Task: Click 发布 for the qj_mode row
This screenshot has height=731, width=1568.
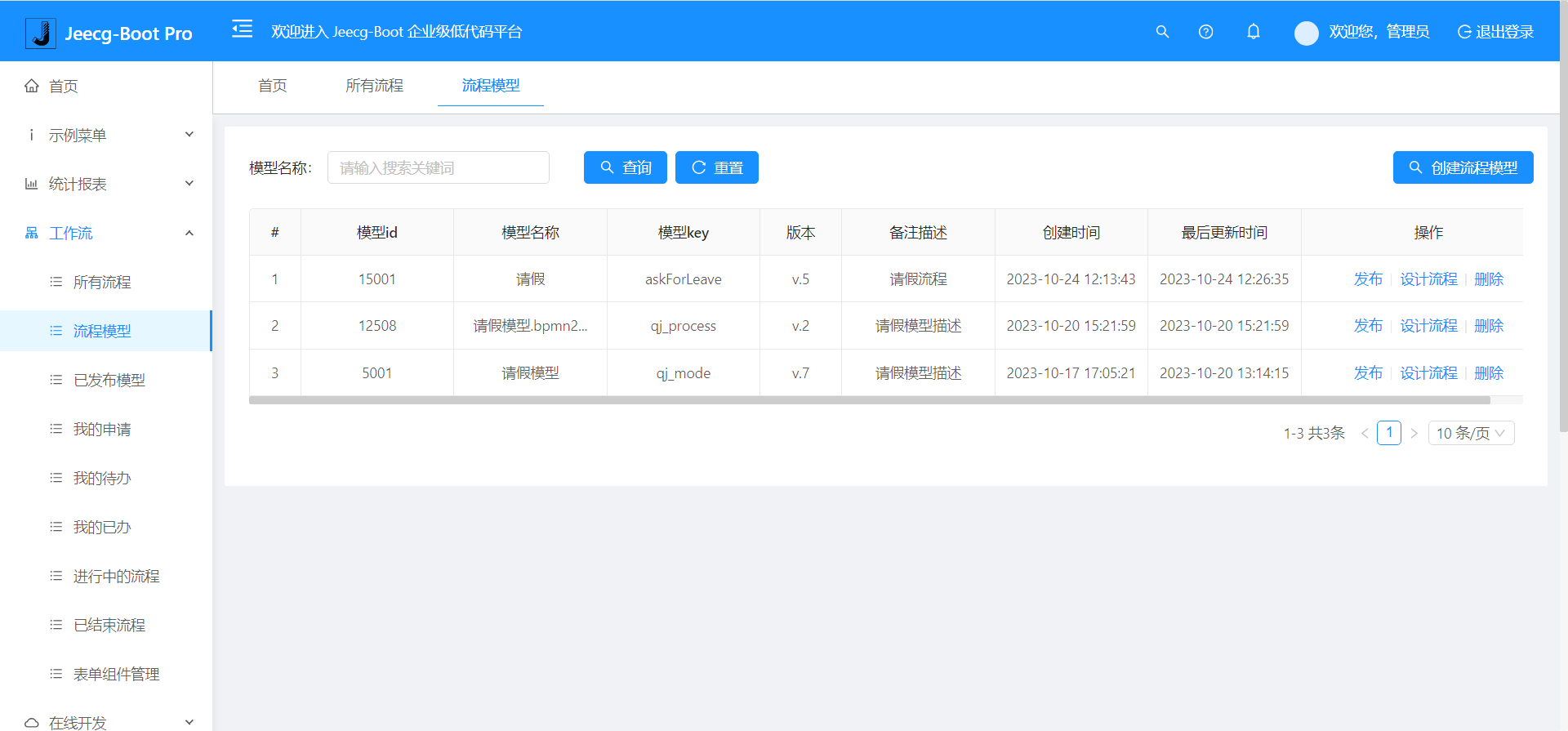Action: coord(1369,373)
